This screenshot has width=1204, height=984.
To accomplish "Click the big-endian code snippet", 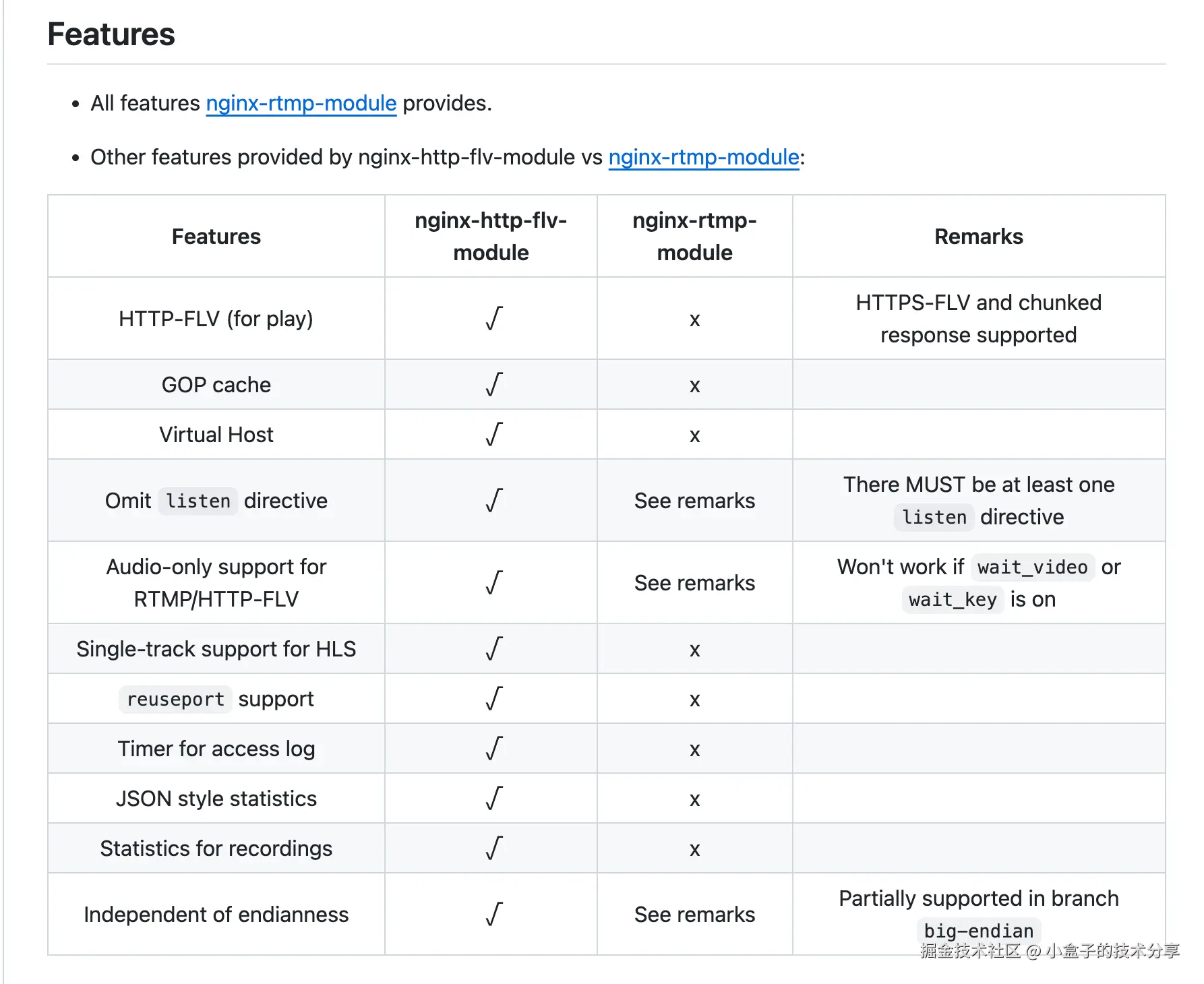I will pos(978,931).
